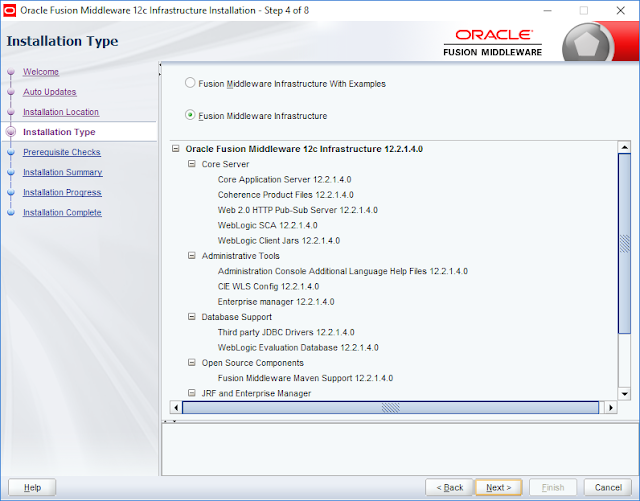Select Third party JDBC Drivers 12.2.1.4.0 row
Screen dimensions: 640x501
point(286,332)
